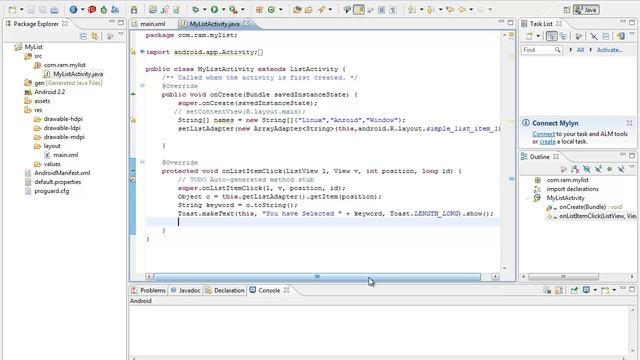
Task: Switch to the Problems tab
Action: pos(149,290)
